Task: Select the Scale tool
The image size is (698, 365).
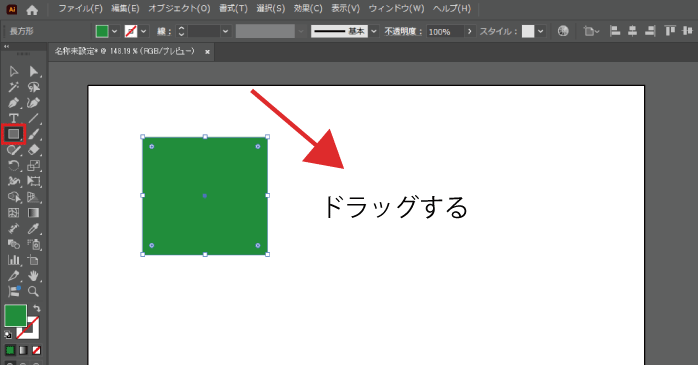Action: tap(33, 166)
